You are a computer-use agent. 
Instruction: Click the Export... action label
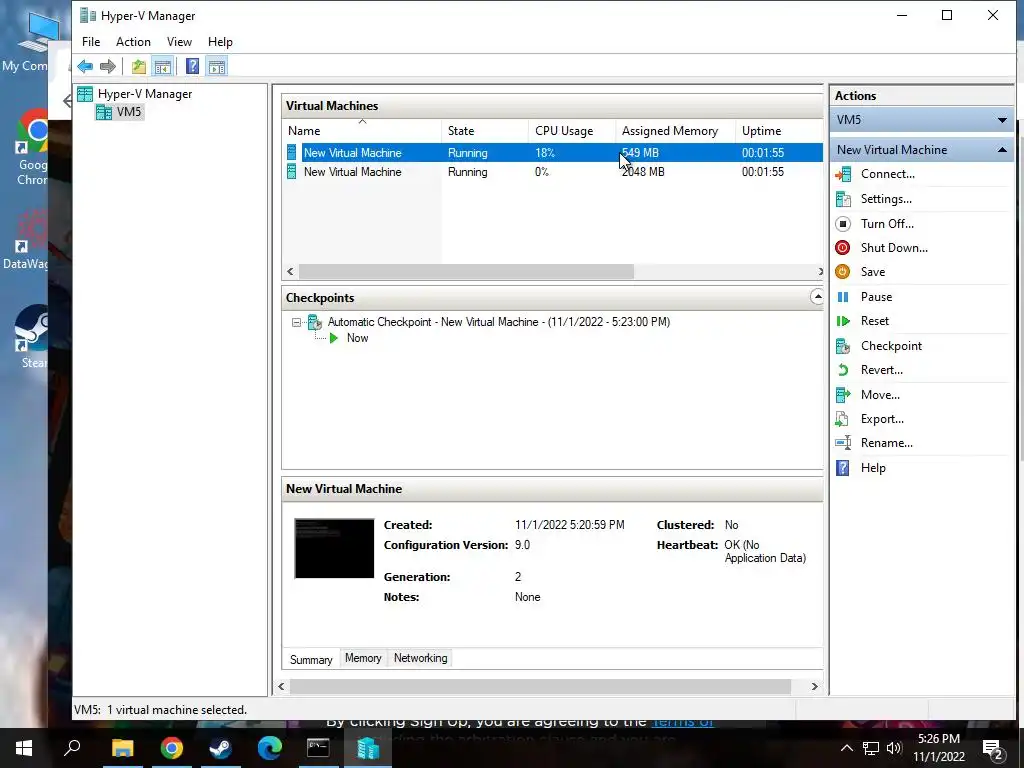point(882,419)
